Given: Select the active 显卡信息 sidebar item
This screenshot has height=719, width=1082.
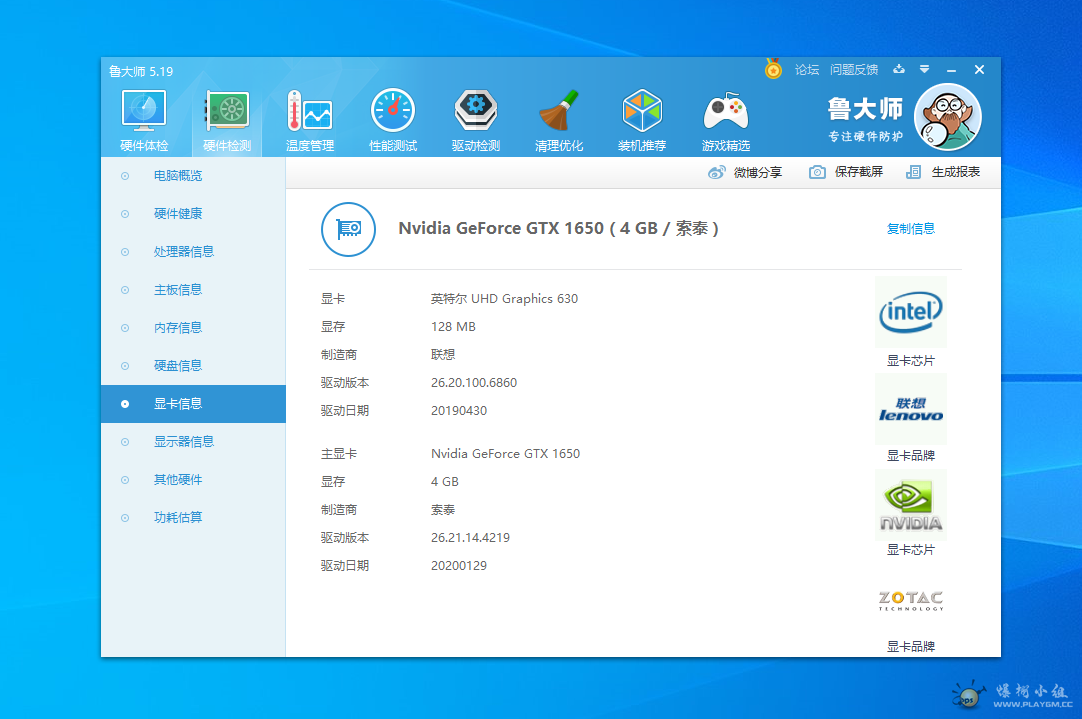Looking at the screenshot, I should pyautogui.click(x=193, y=404).
